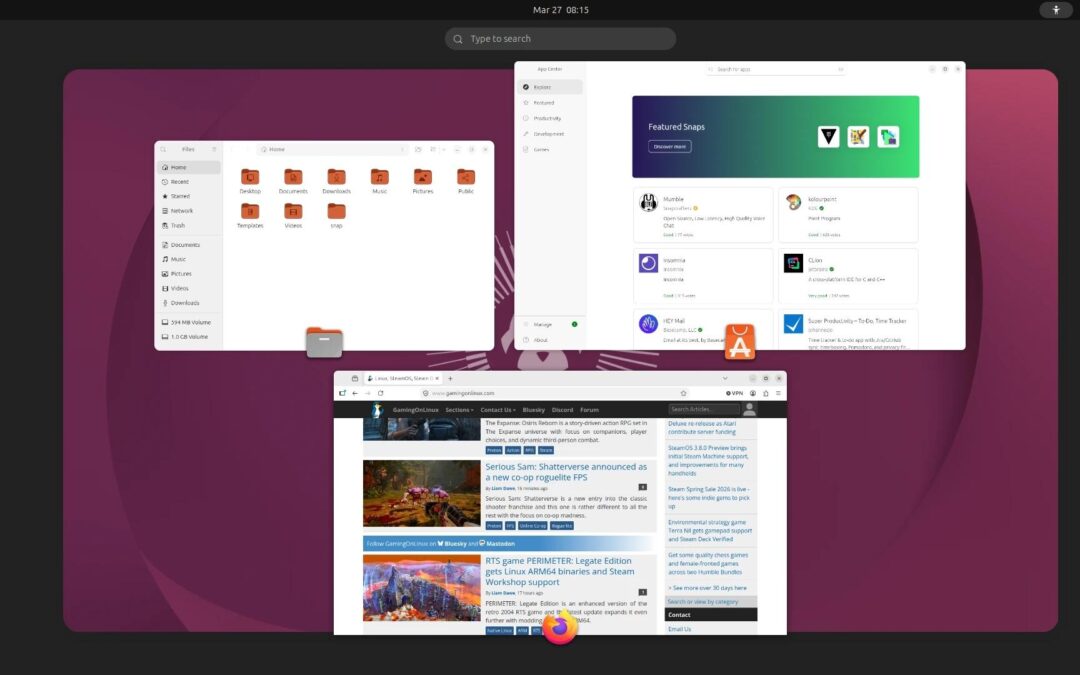Click the Search for apps field in App Center

[776, 70]
